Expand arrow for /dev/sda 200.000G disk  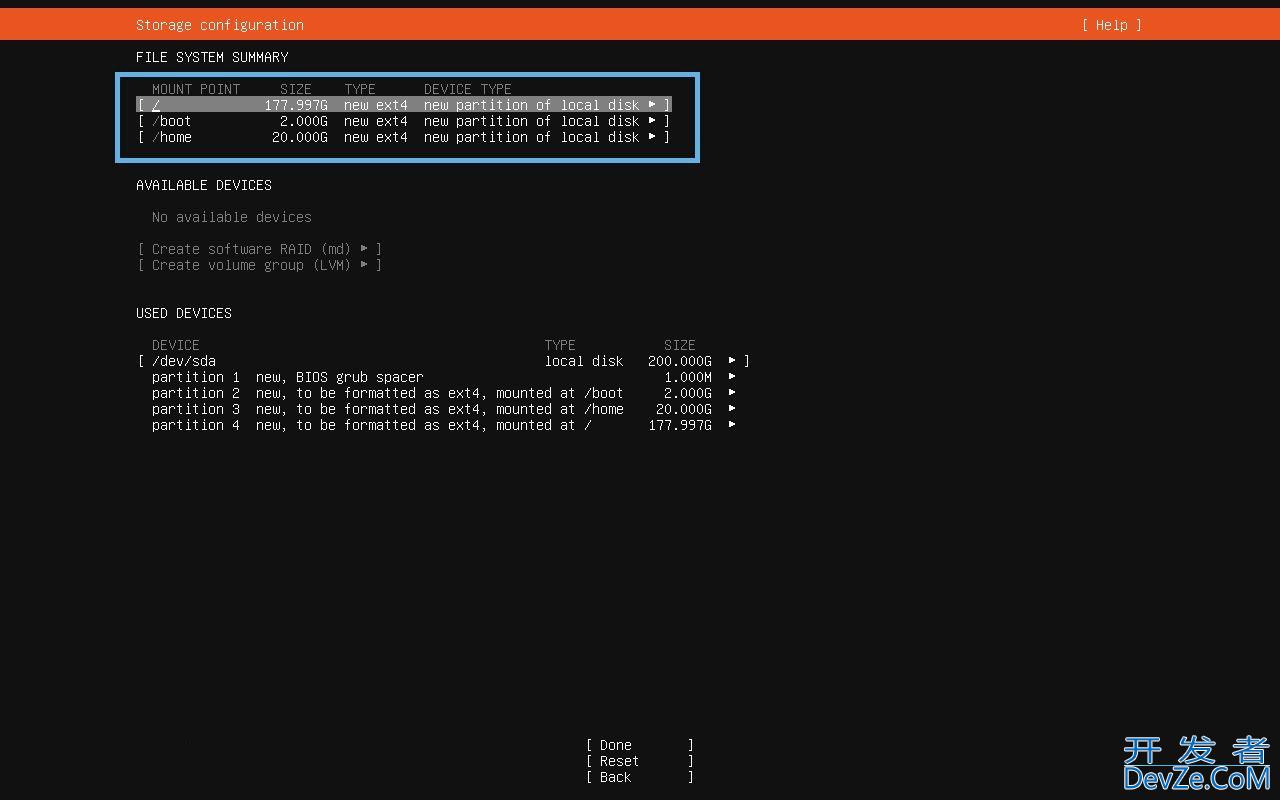tap(732, 361)
